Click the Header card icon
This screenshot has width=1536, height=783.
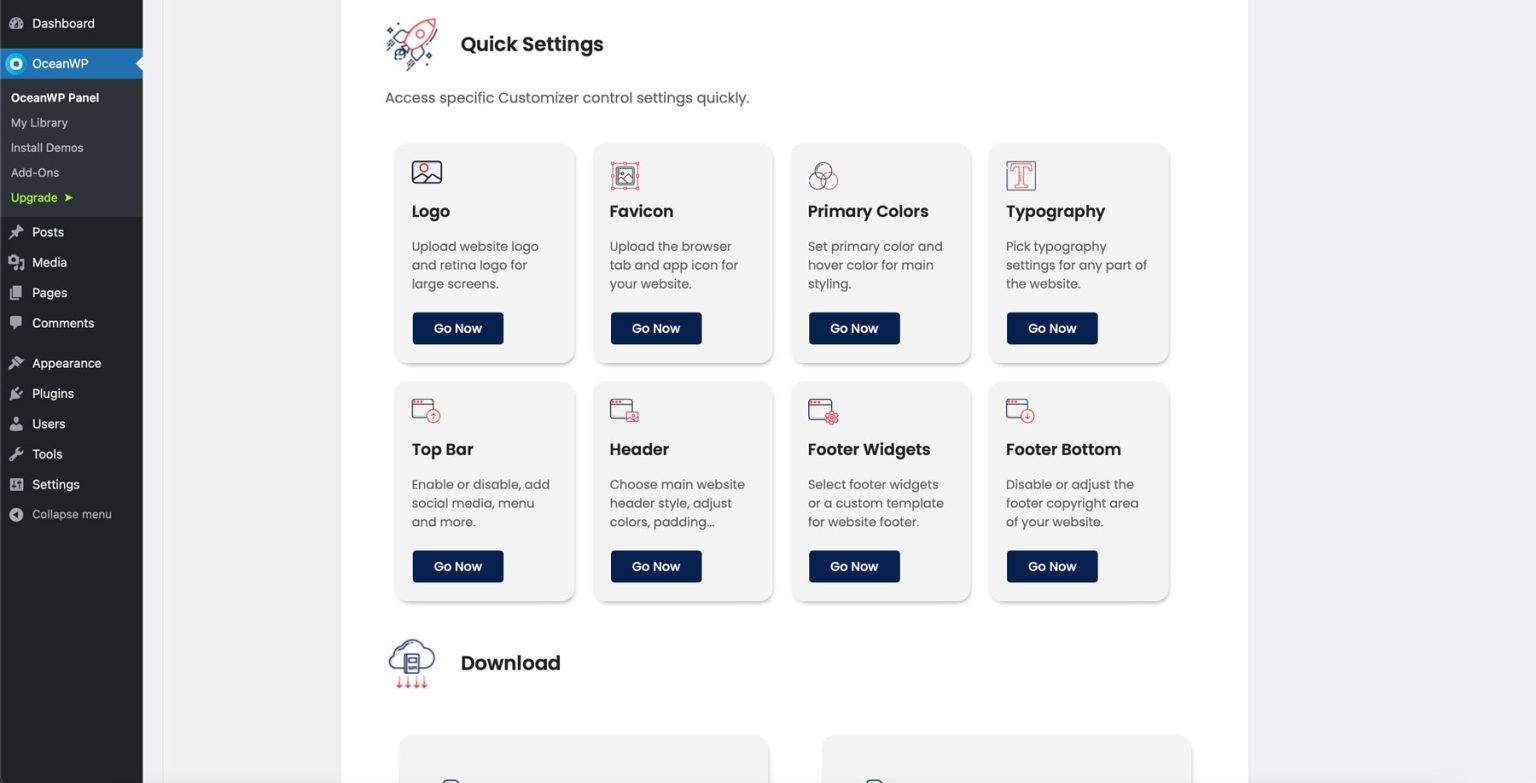(x=624, y=410)
